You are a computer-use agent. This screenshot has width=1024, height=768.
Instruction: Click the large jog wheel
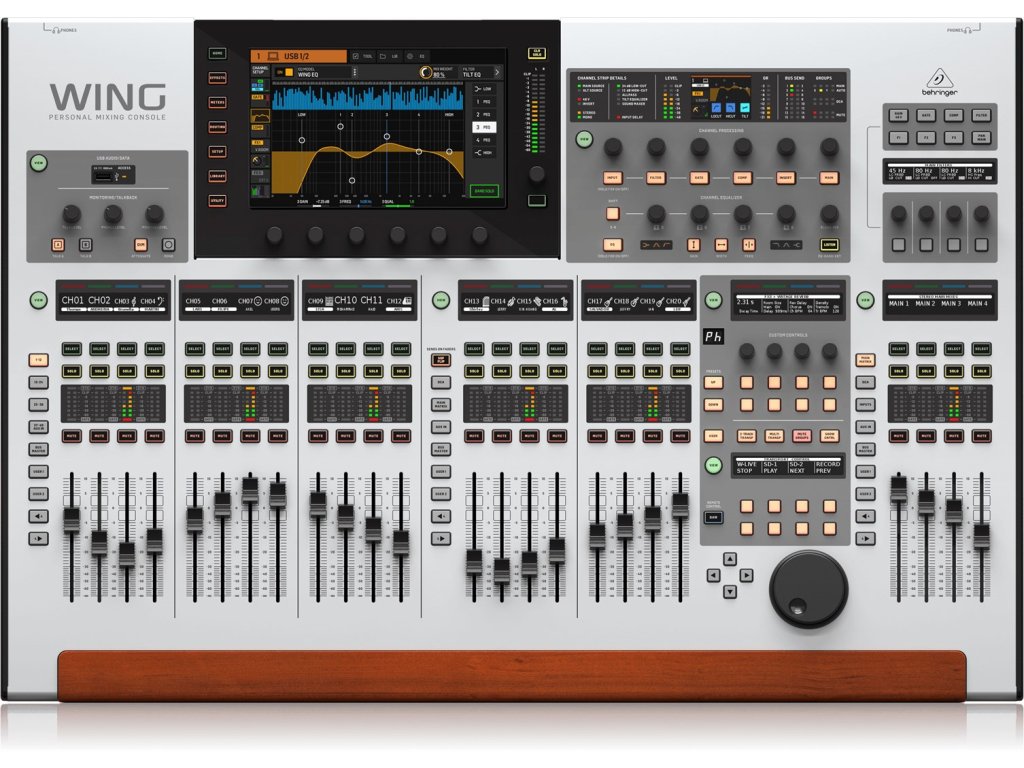tap(808, 588)
